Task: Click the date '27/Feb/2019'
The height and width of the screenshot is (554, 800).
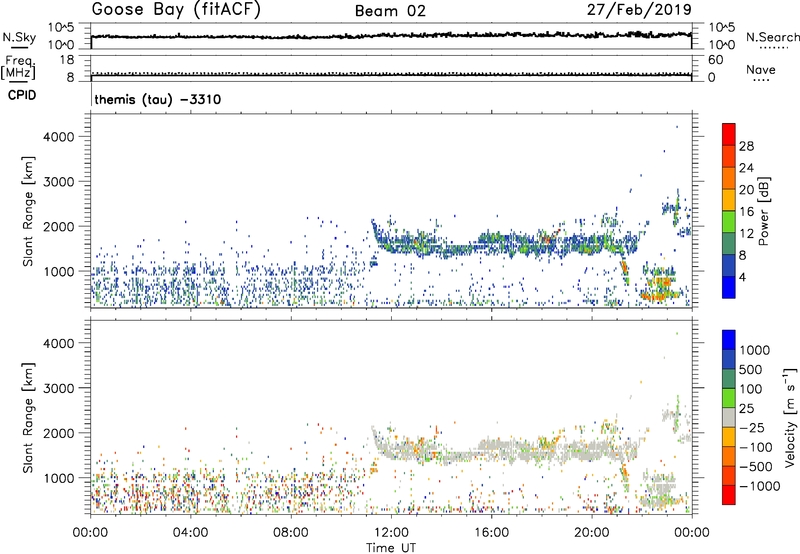Action: [x=639, y=10]
